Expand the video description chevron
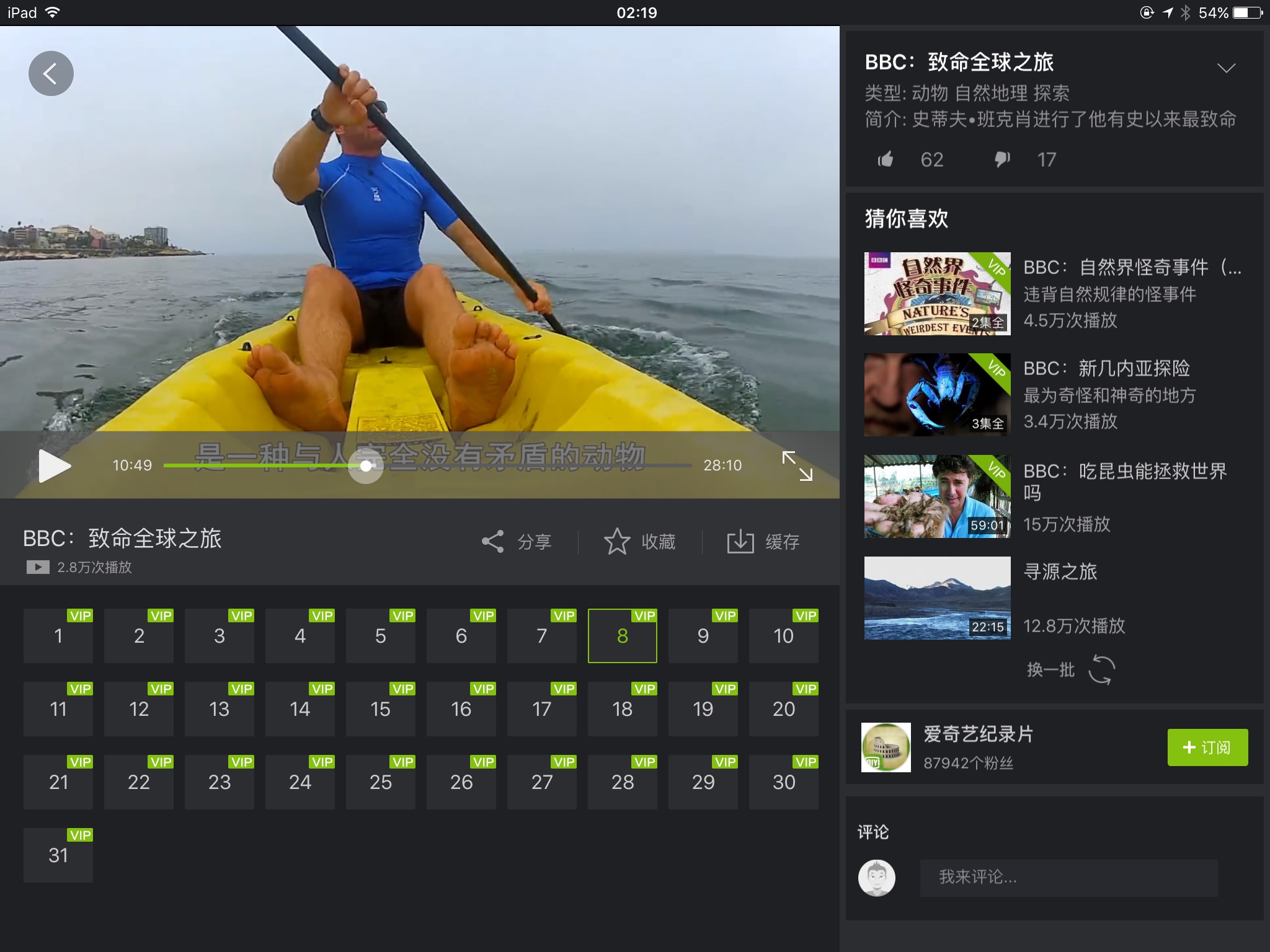1270x952 pixels. tap(1226, 68)
